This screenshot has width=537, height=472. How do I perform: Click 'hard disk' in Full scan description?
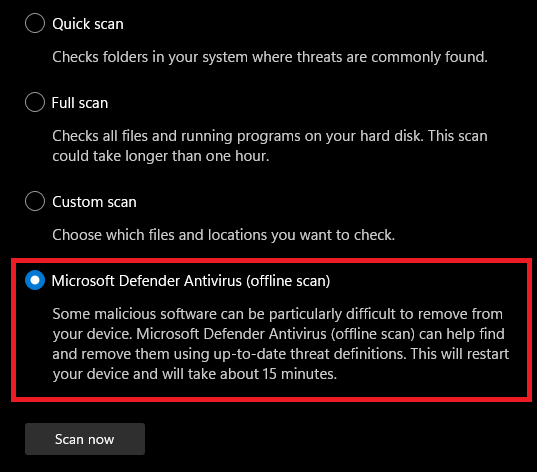(392, 136)
